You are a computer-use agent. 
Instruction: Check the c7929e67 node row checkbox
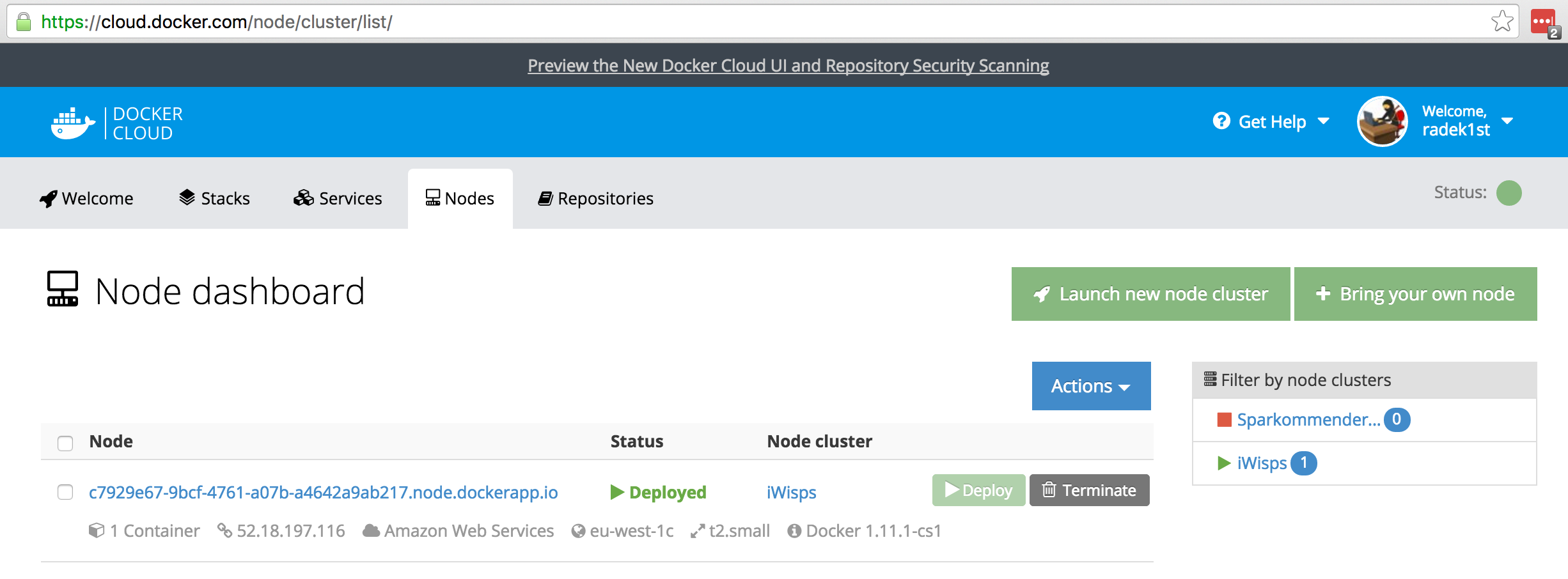(x=65, y=492)
